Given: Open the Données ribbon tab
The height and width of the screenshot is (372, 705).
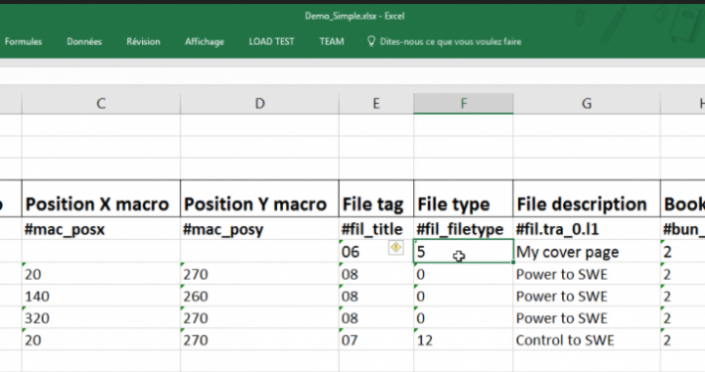Looking at the screenshot, I should (x=84, y=41).
